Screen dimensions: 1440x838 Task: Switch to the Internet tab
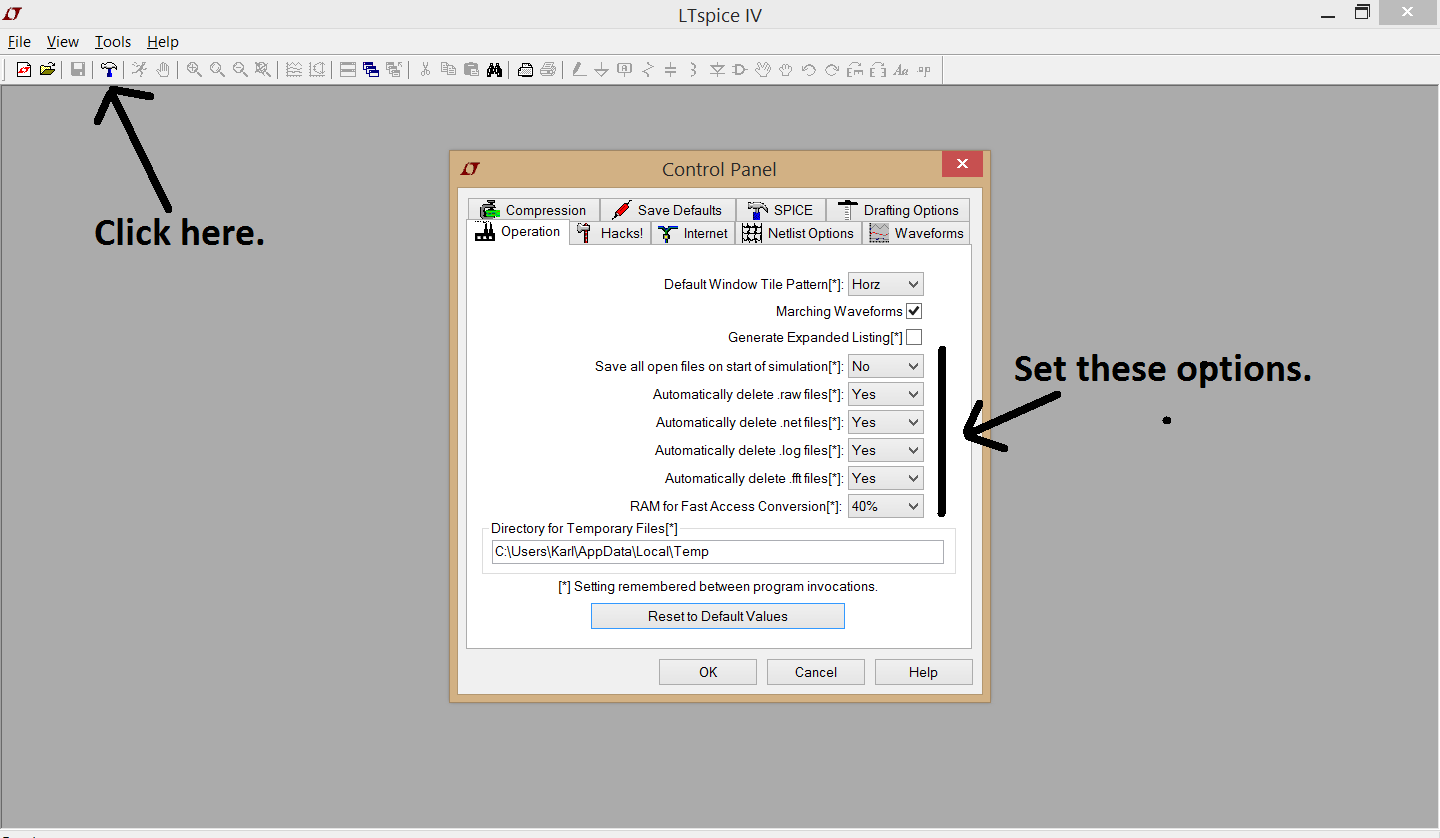click(693, 233)
